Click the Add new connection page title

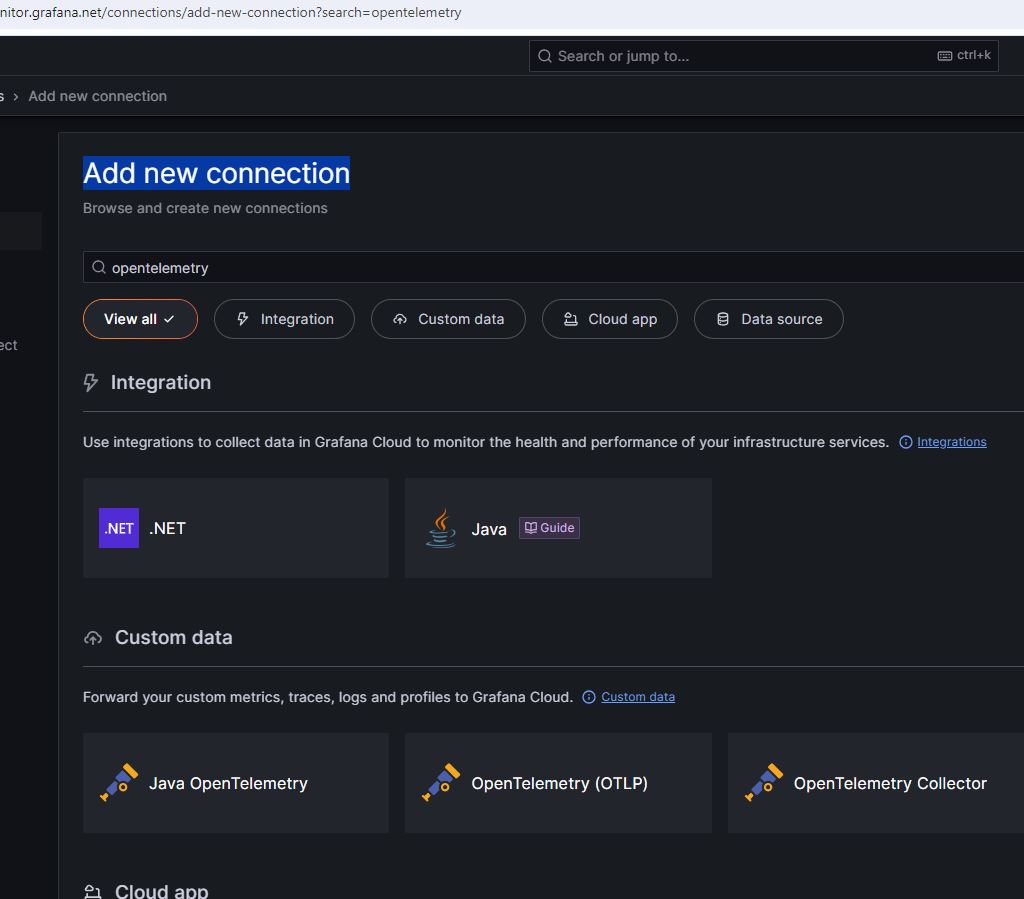216,173
